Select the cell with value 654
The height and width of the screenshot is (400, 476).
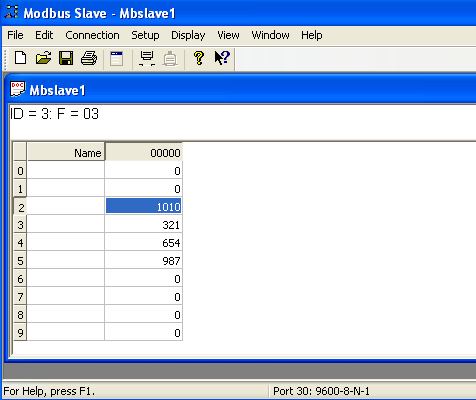tap(144, 242)
